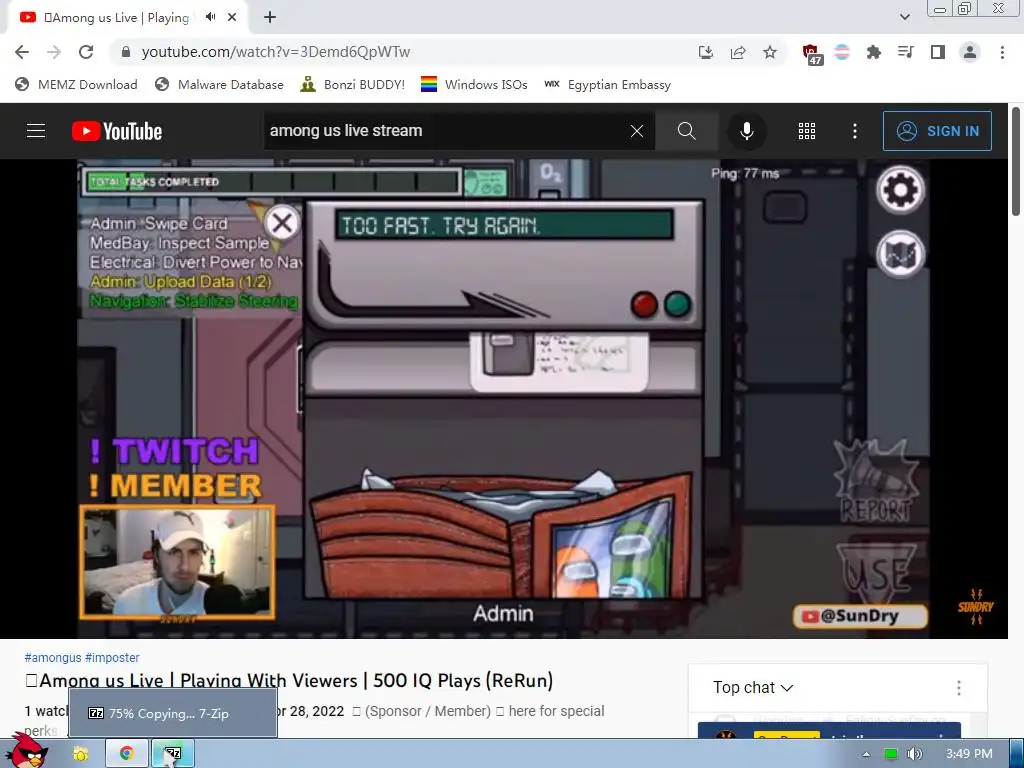Click the #imposter hashtag link

[112, 658]
